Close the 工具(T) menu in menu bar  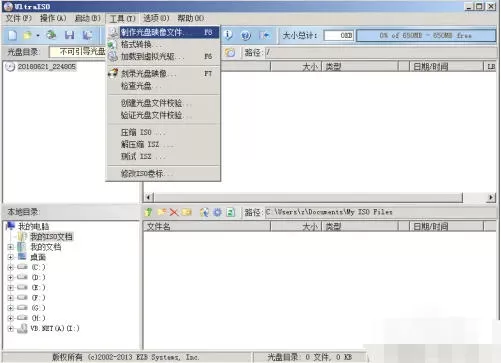click(x=122, y=19)
